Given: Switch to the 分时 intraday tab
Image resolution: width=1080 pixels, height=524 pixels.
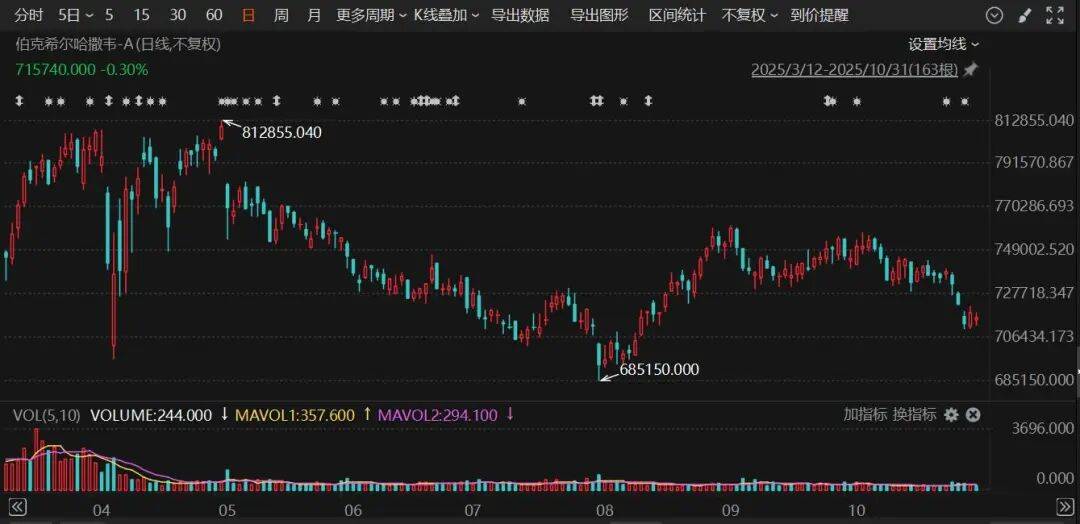Looking at the screenshot, I should [30, 15].
